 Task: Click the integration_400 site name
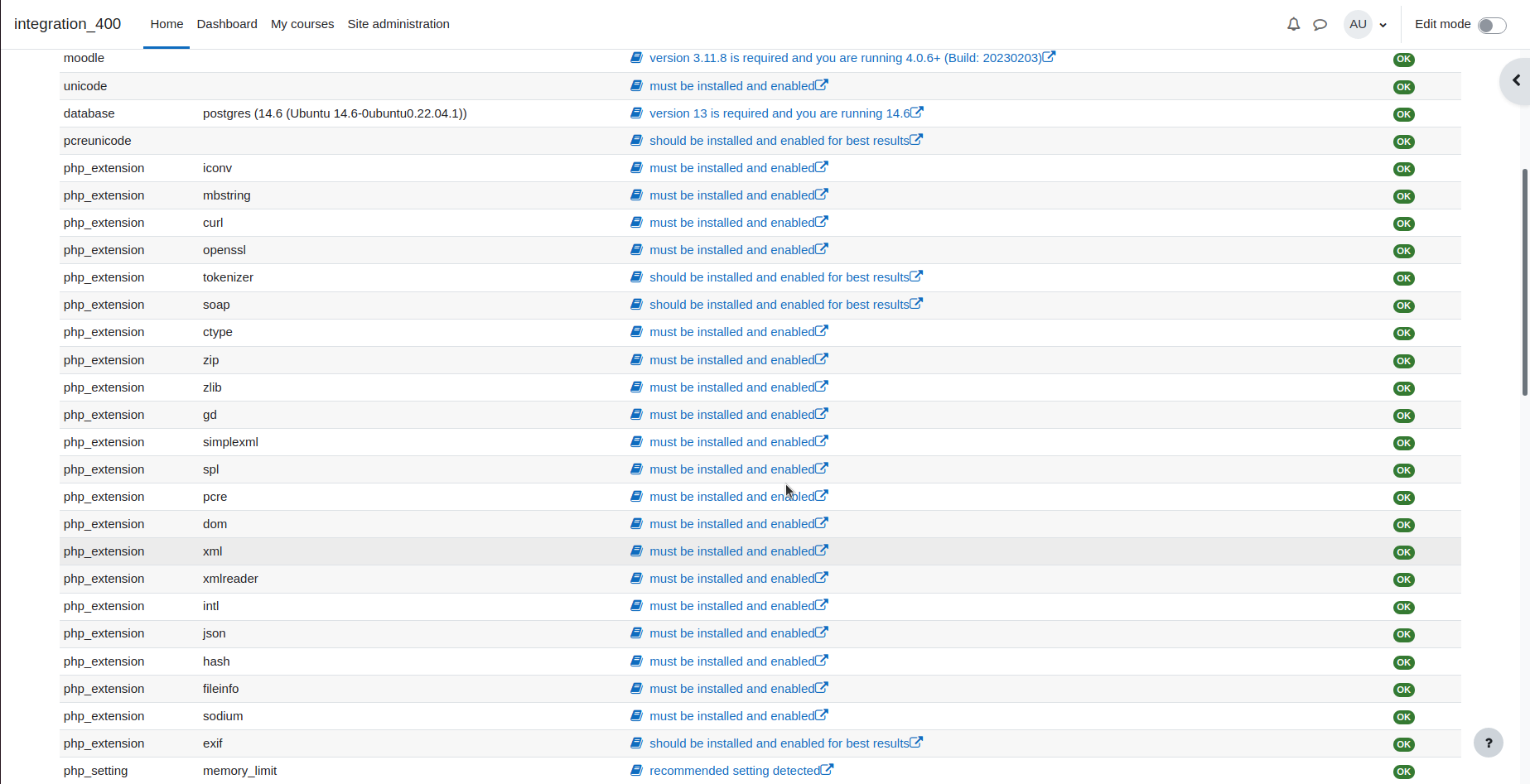68,24
